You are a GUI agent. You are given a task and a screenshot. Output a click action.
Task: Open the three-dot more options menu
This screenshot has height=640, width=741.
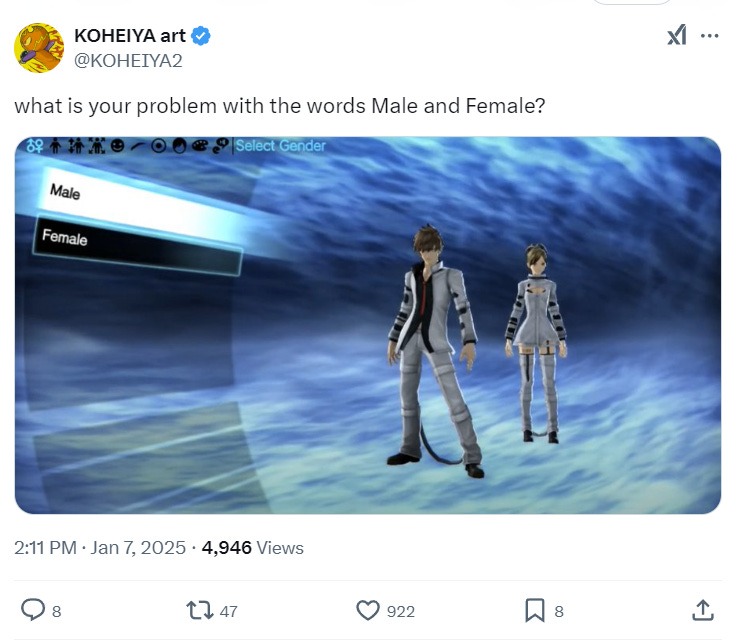[710, 35]
